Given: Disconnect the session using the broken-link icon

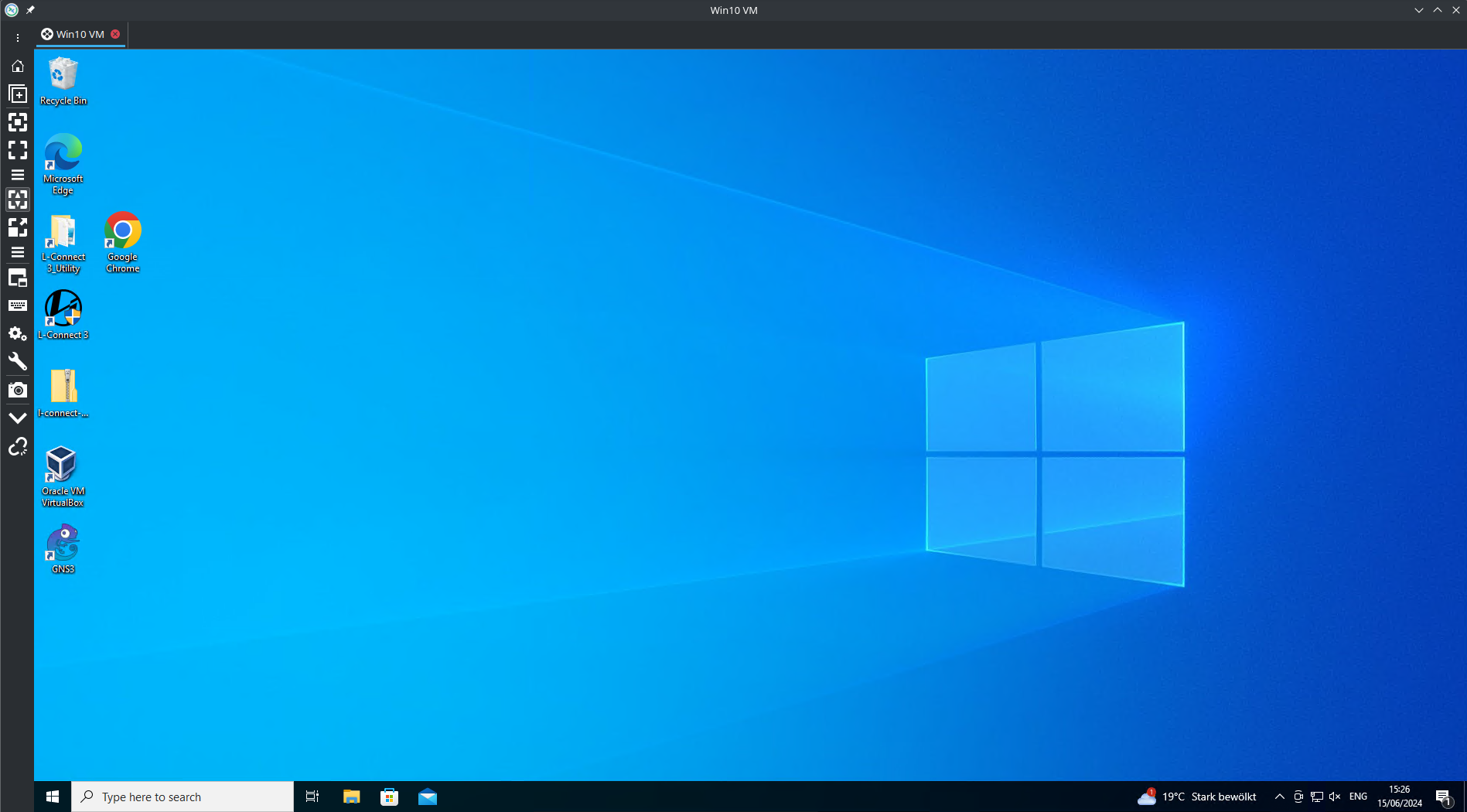Looking at the screenshot, I should (x=17, y=446).
